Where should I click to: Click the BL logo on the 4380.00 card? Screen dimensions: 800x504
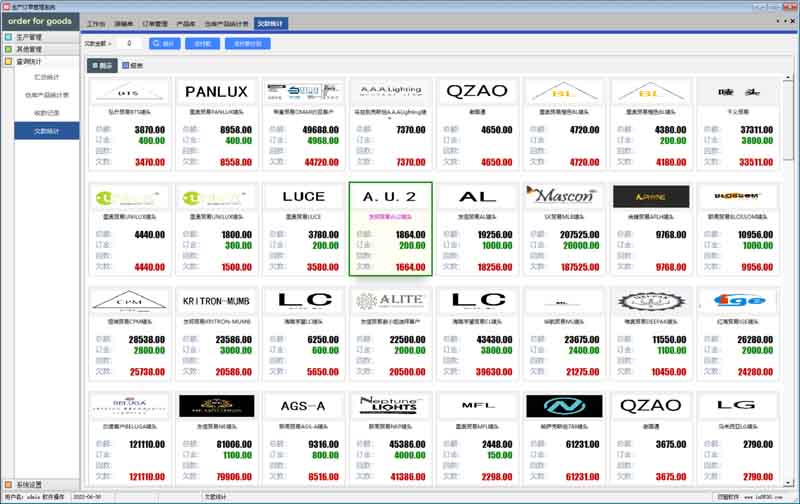pos(651,91)
